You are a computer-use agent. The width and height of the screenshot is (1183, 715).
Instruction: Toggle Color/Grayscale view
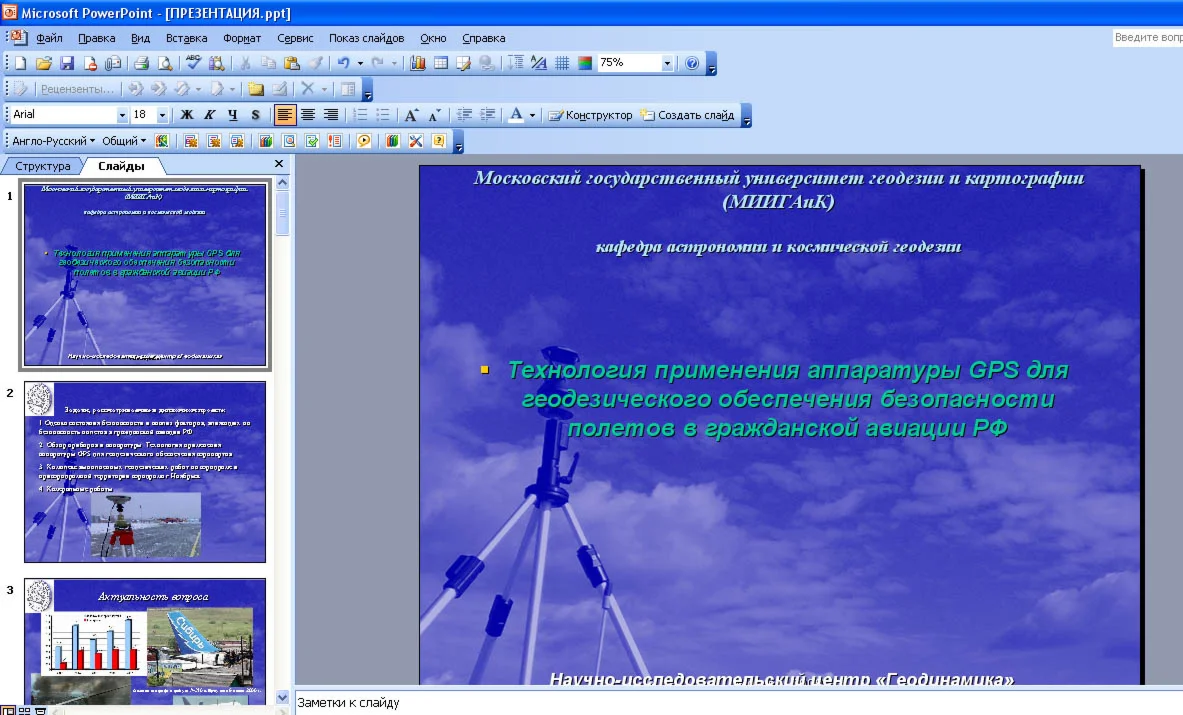click(x=585, y=63)
